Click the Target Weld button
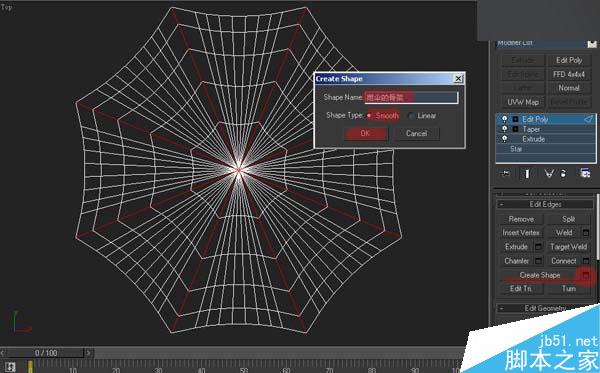The image size is (600, 373). pos(569,247)
